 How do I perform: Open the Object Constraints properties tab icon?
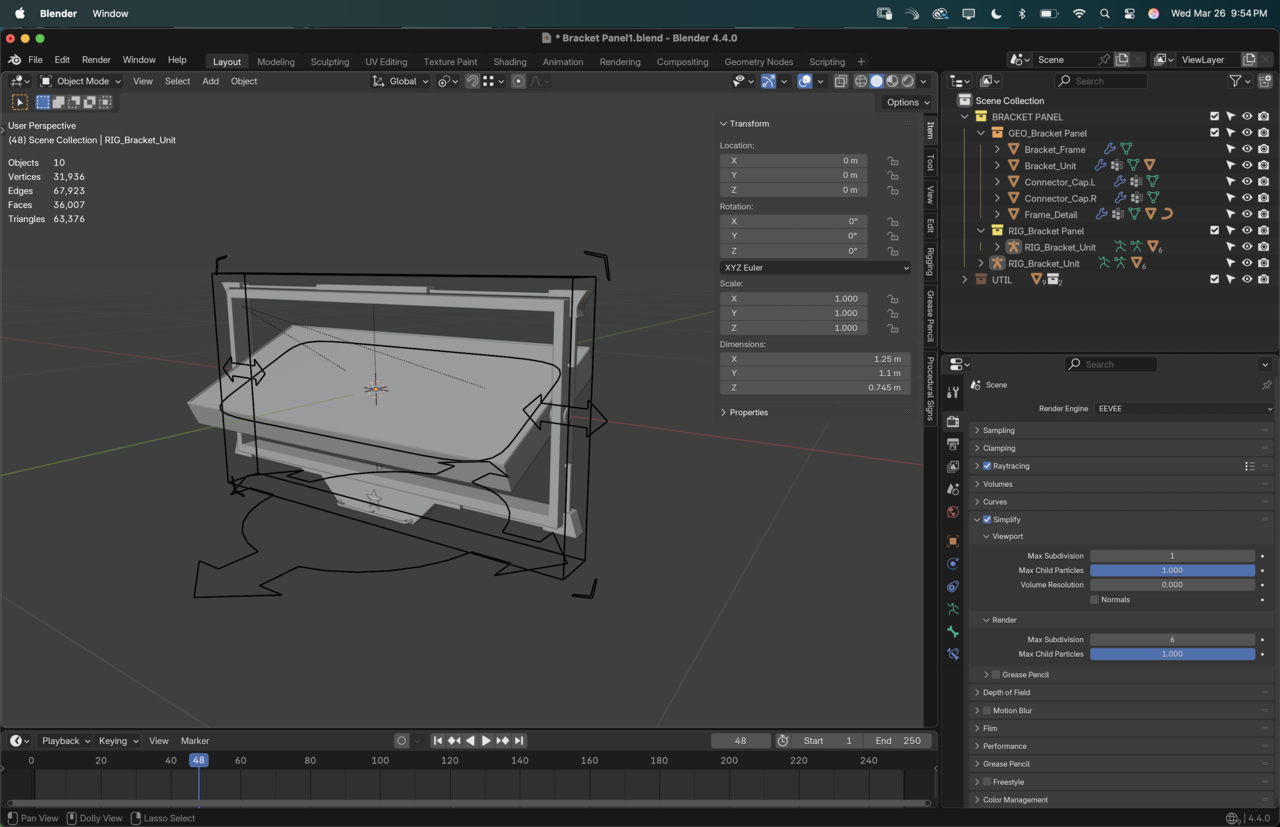[x=952, y=587]
